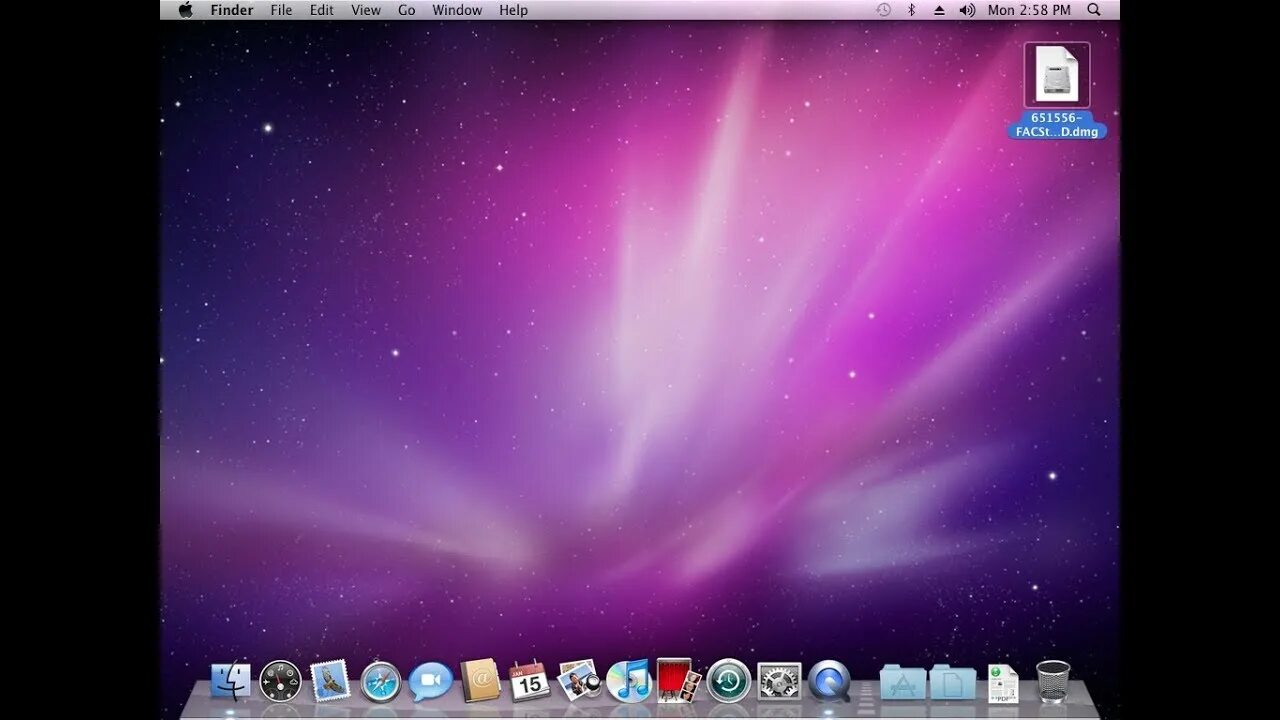Click the Time Machine menu bar icon
Image resolution: width=1280 pixels, height=720 pixels.
pos(883,10)
